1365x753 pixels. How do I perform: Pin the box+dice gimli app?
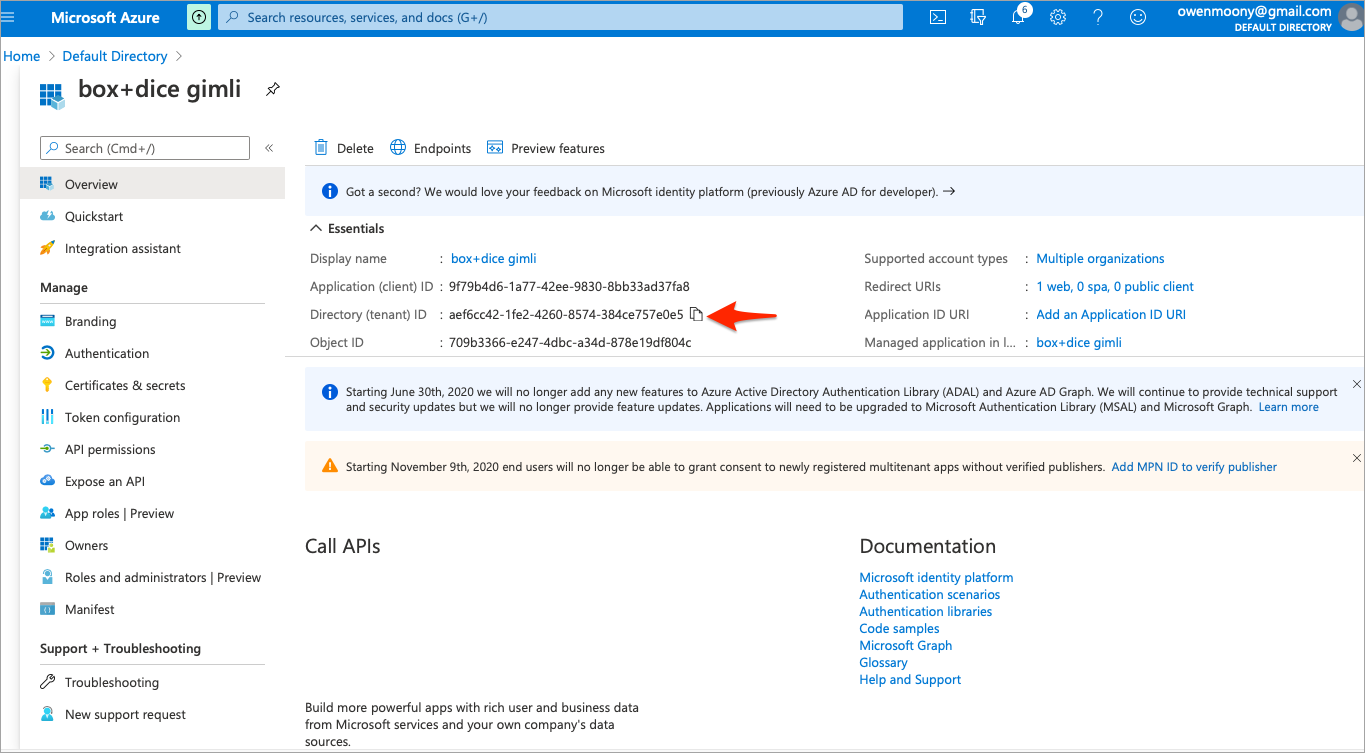coord(272,89)
